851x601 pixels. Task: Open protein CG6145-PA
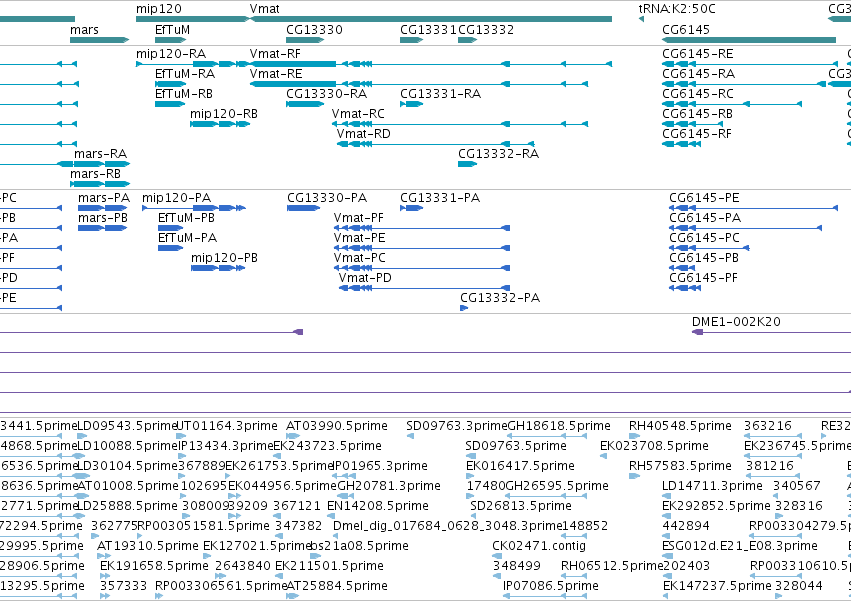tap(705, 218)
